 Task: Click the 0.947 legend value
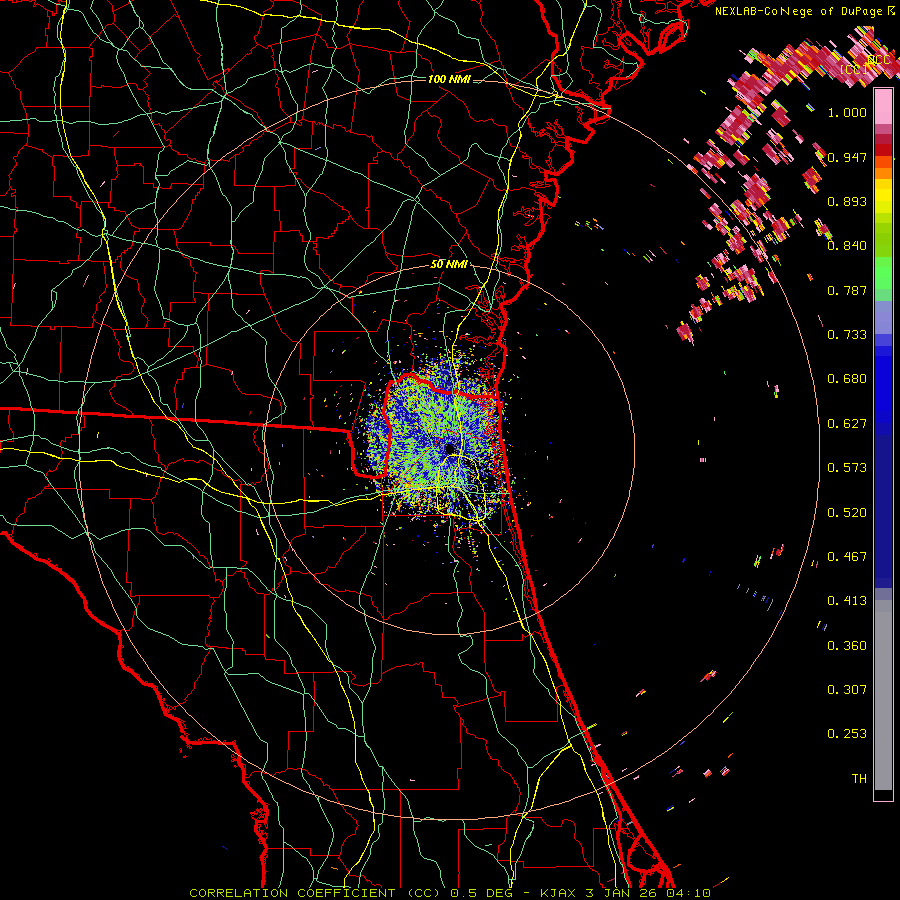(847, 157)
